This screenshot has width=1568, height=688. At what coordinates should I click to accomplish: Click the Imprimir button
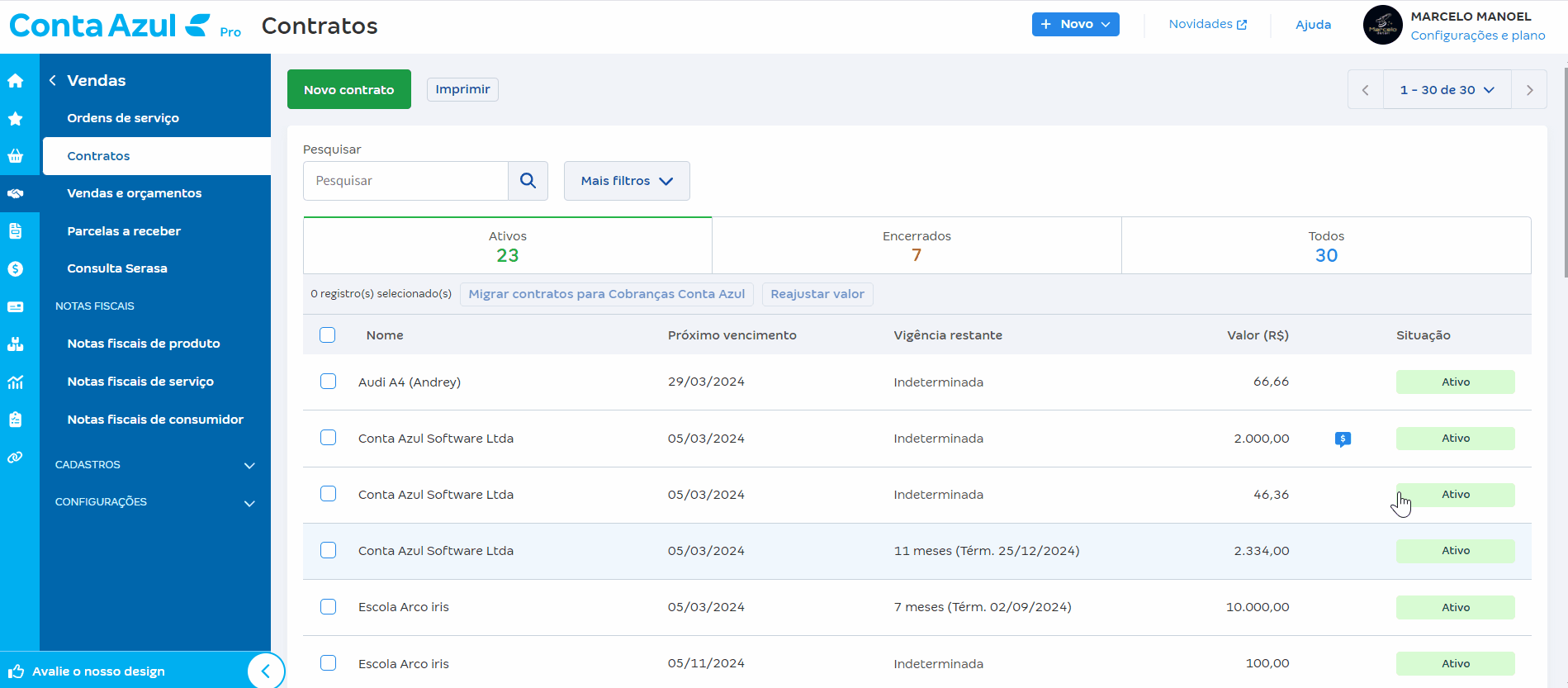[462, 89]
